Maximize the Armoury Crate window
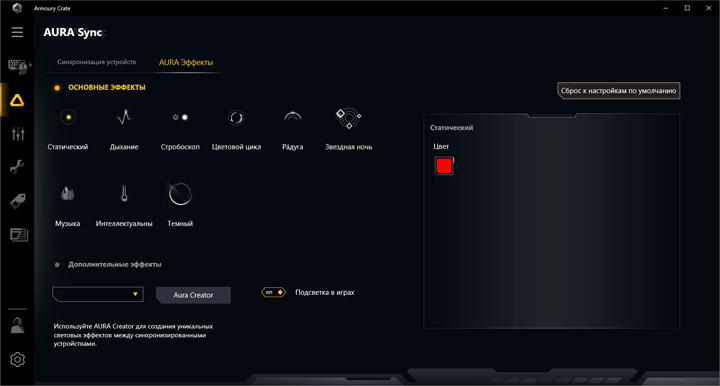 click(x=687, y=8)
